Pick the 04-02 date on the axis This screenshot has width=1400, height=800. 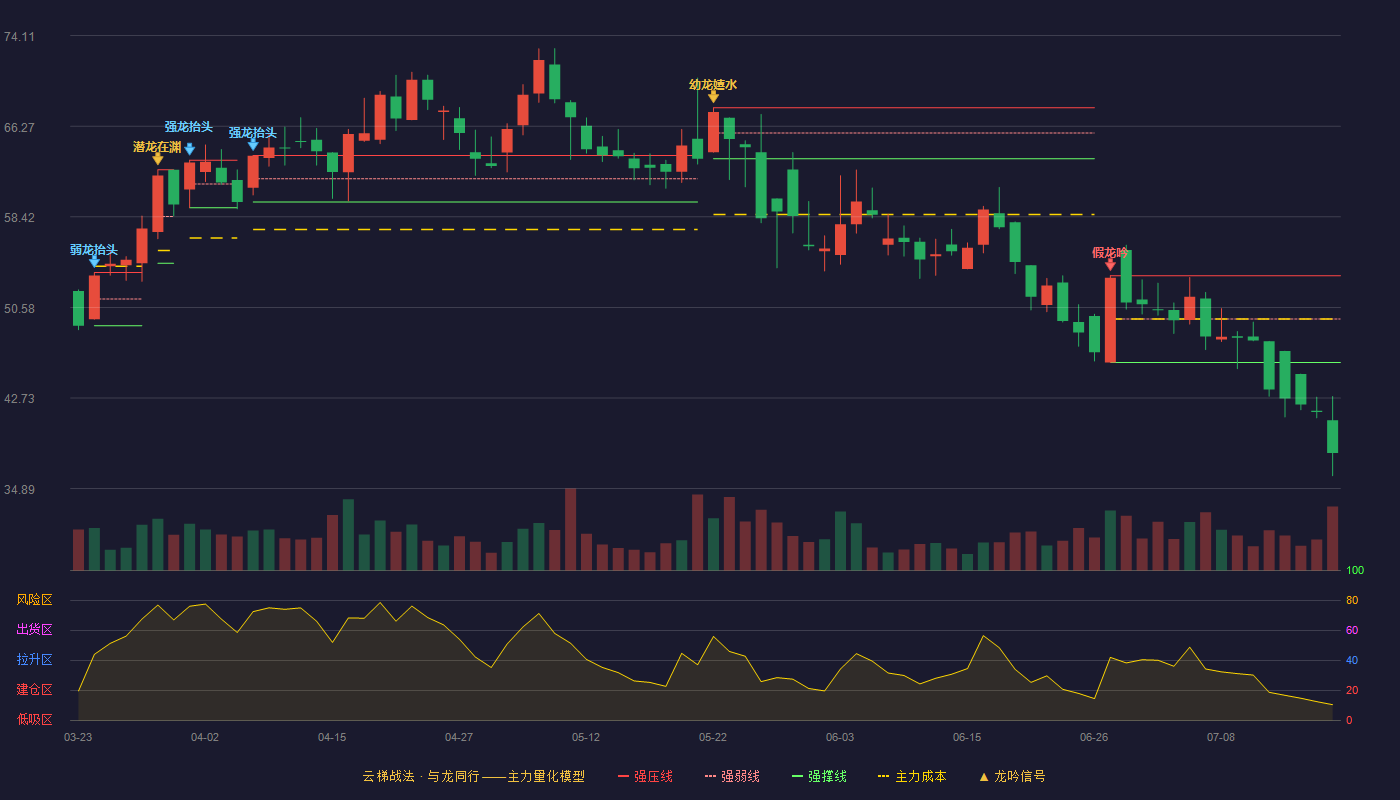205,737
